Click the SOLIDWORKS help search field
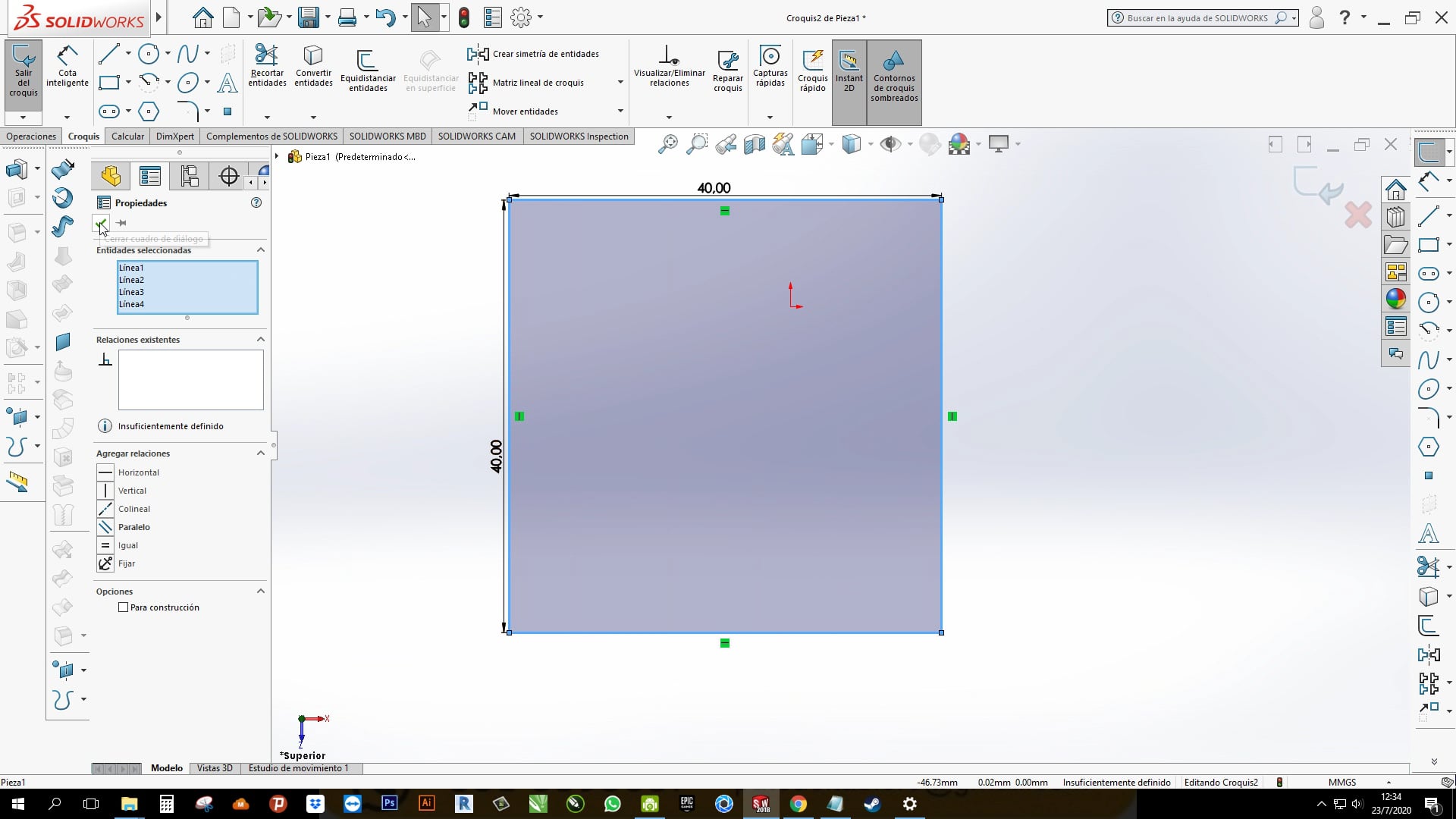The image size is (1456, 819). click(x=1203, y=17)
